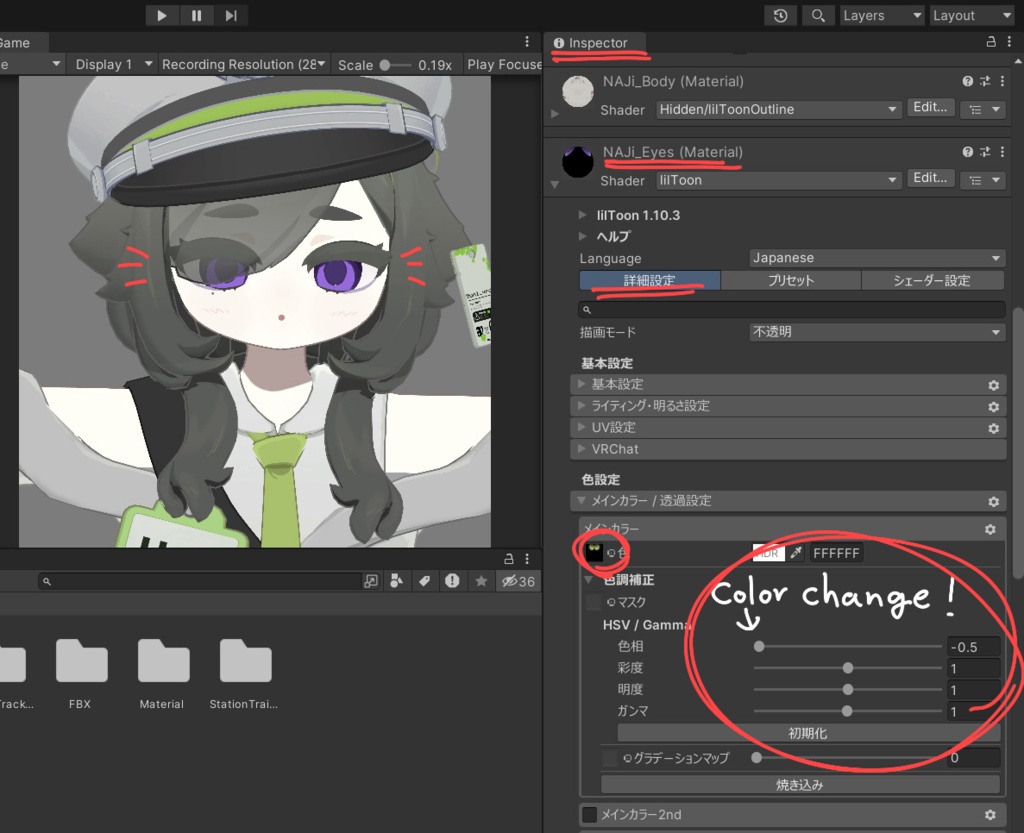Open the Game view three-dot menu
The height and width of the screenshot is (833, 1024).
(527, 42)
